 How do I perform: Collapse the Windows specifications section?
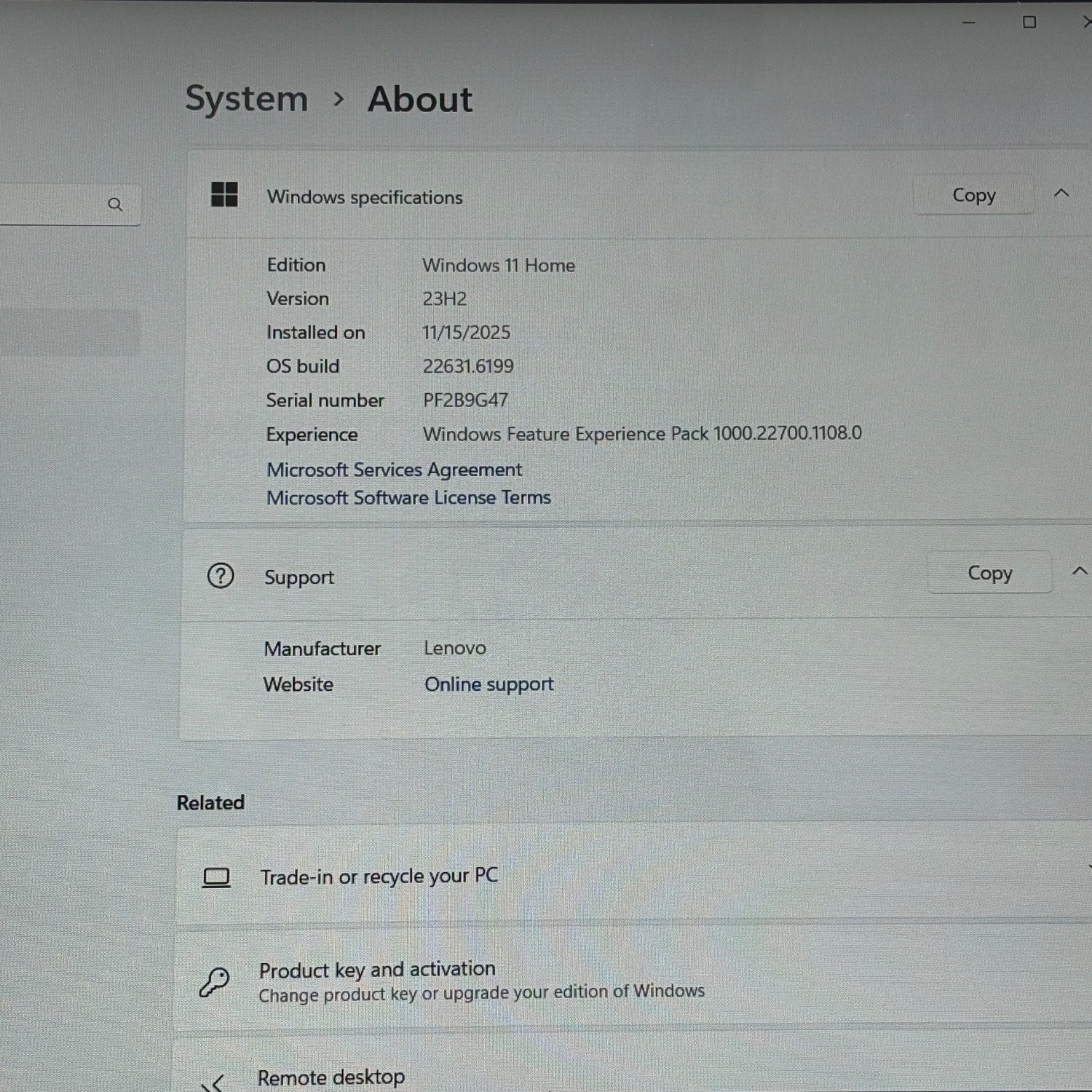pyautogui.click(x=1061, y=194)
